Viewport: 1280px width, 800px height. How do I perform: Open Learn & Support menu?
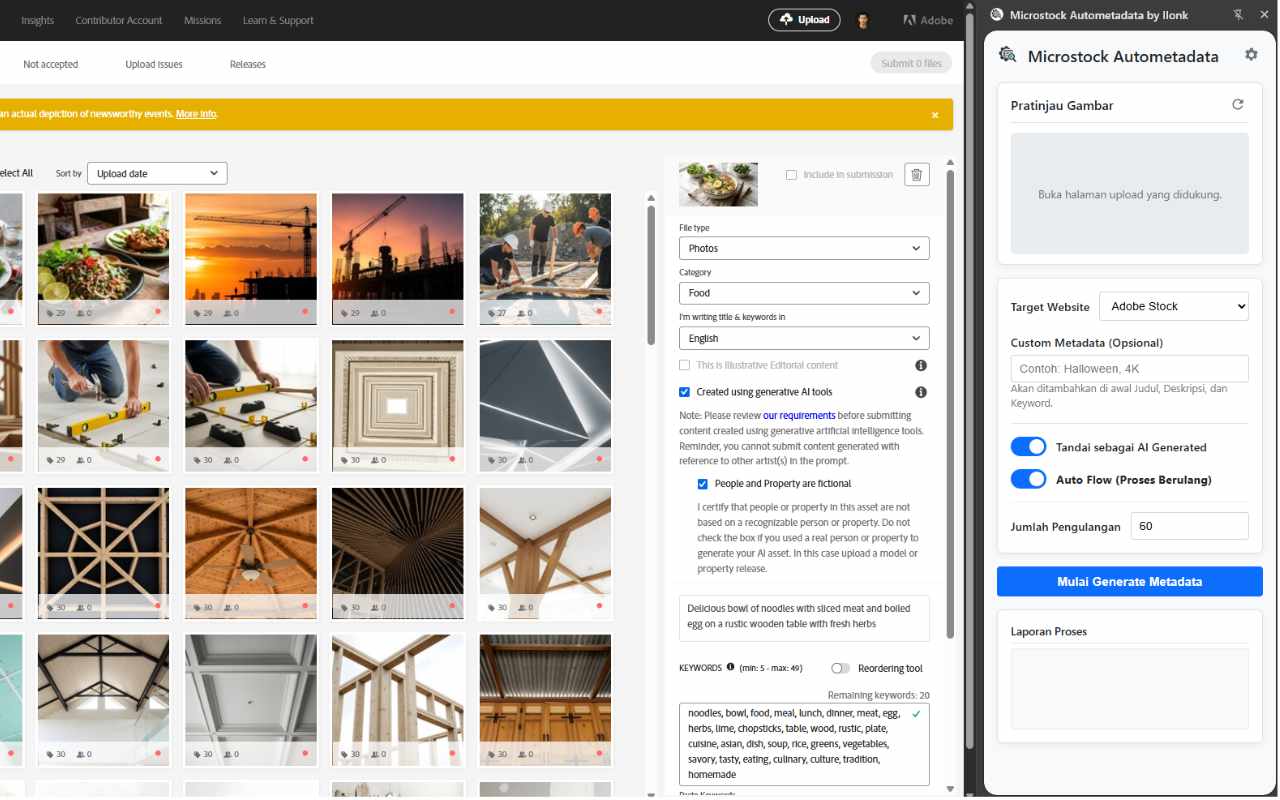(x=278, y=20)
